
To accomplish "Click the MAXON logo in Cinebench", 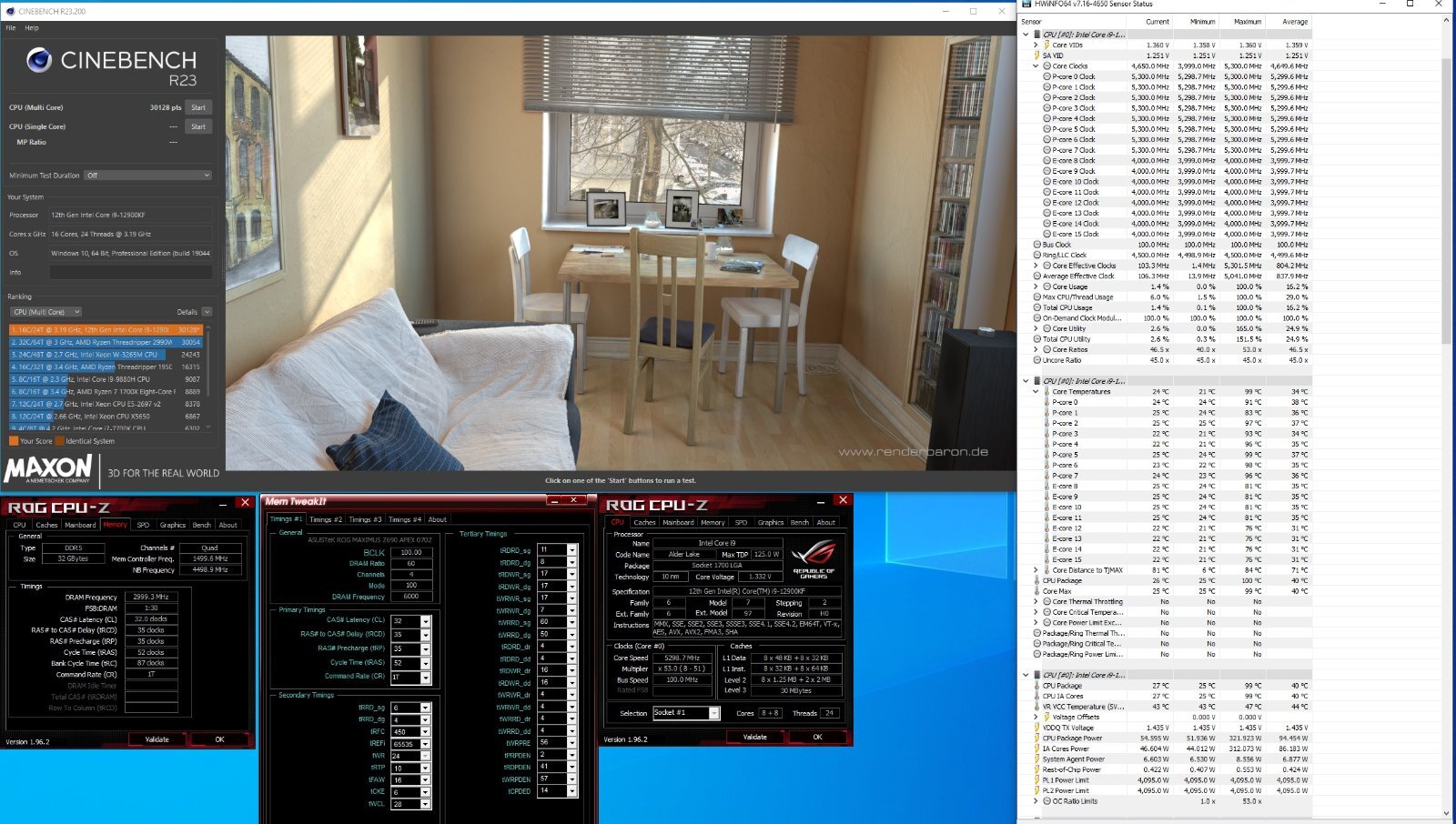I will pos(48,469).
